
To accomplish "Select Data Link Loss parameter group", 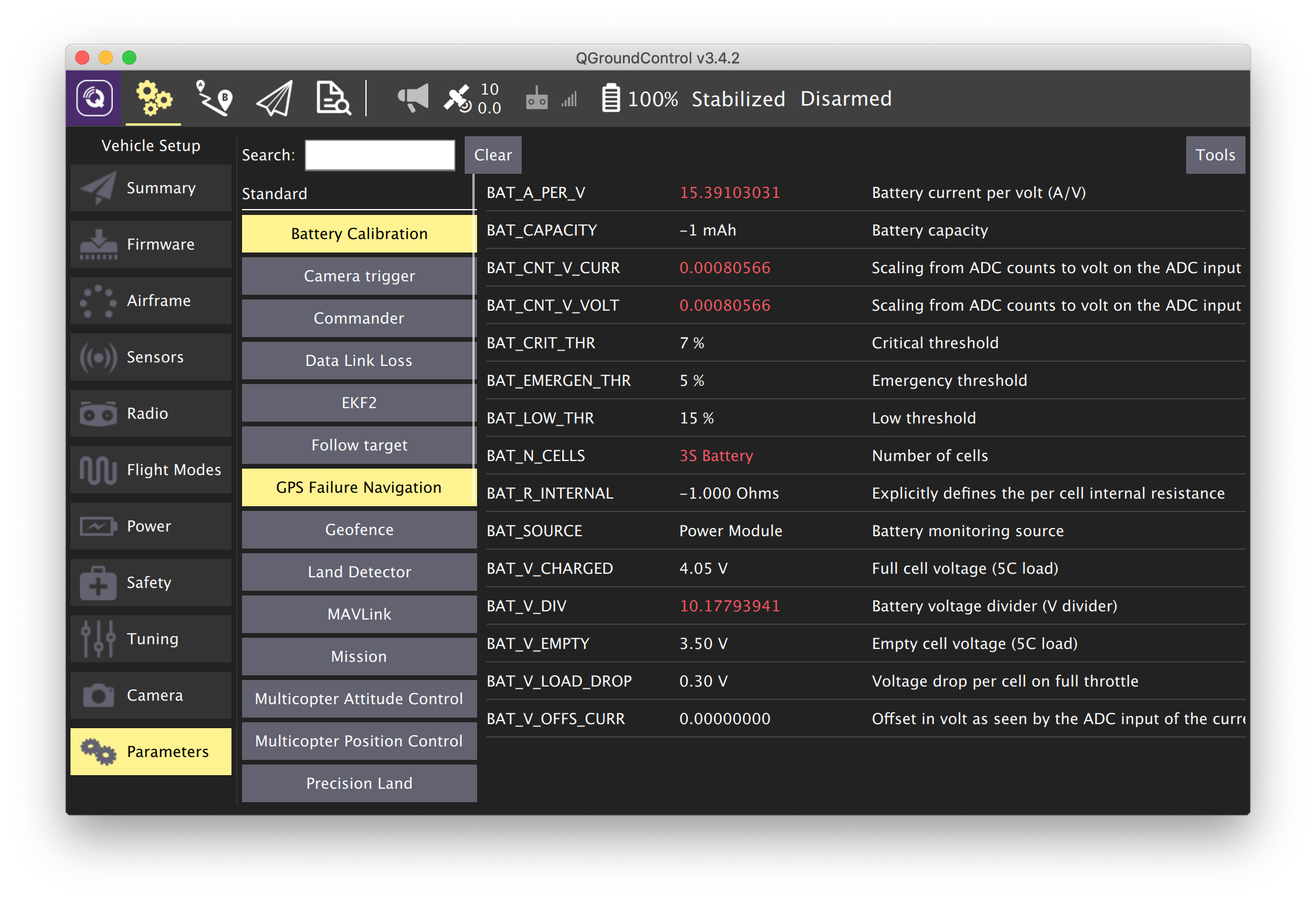I will point(359,361).
